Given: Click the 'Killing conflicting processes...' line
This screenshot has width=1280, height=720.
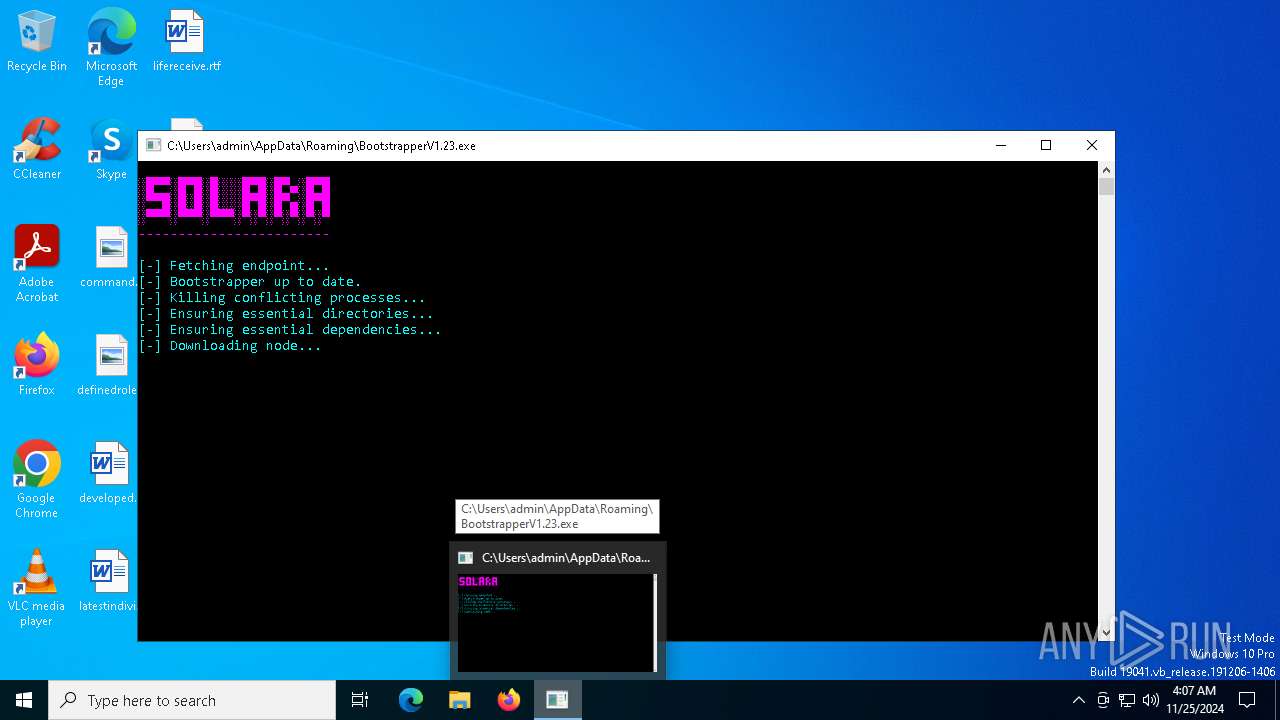Looking at the screenshot, I should click(x=282, y=298).
